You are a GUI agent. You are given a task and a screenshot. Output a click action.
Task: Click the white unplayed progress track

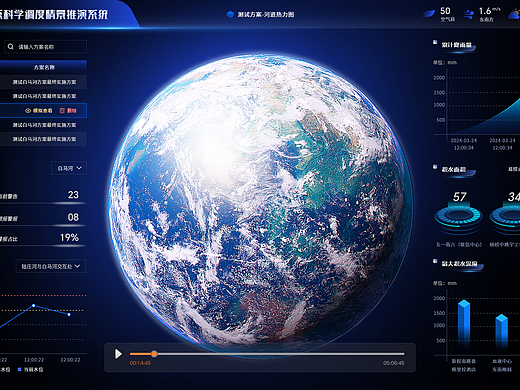pos(281,354)
